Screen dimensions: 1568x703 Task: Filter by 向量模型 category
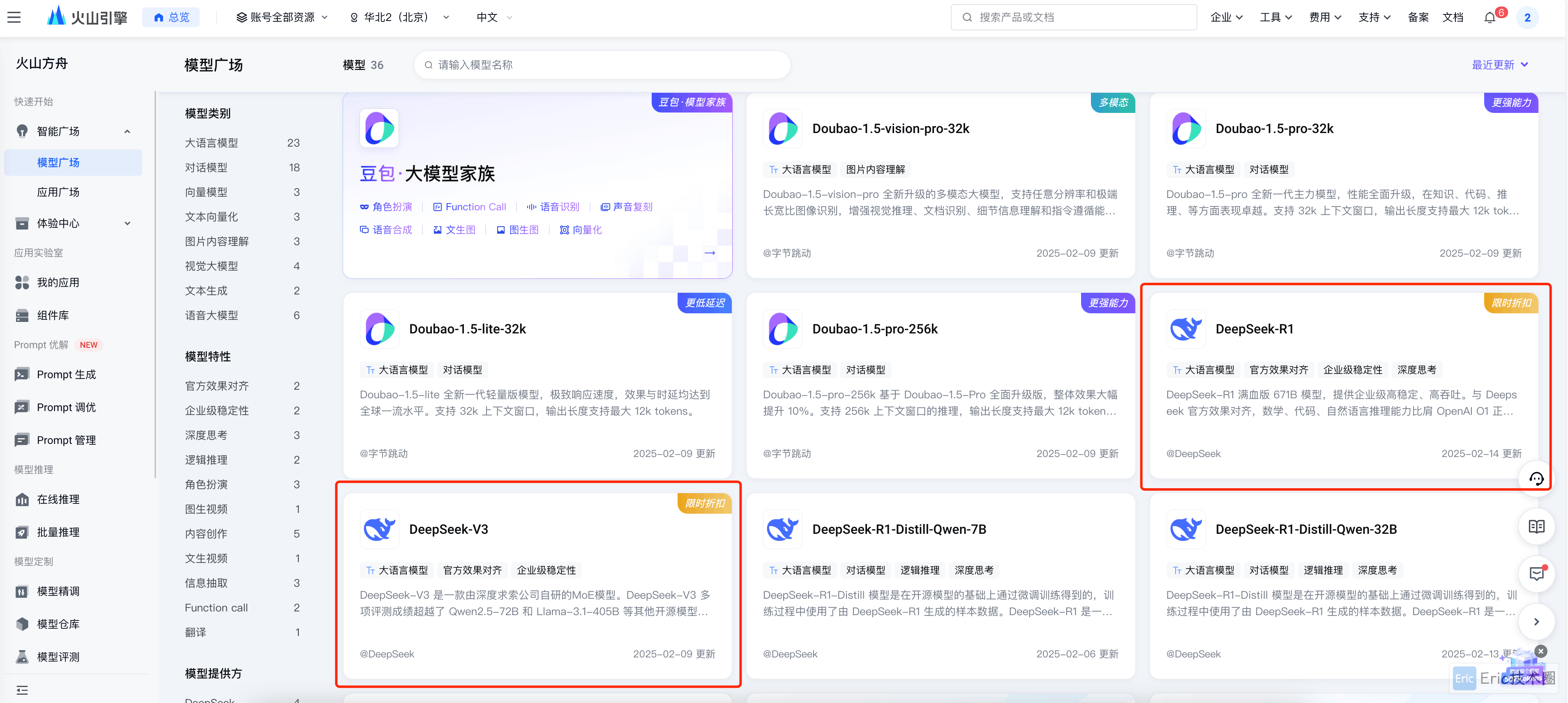pyautogui.click(x=242, y=192)
